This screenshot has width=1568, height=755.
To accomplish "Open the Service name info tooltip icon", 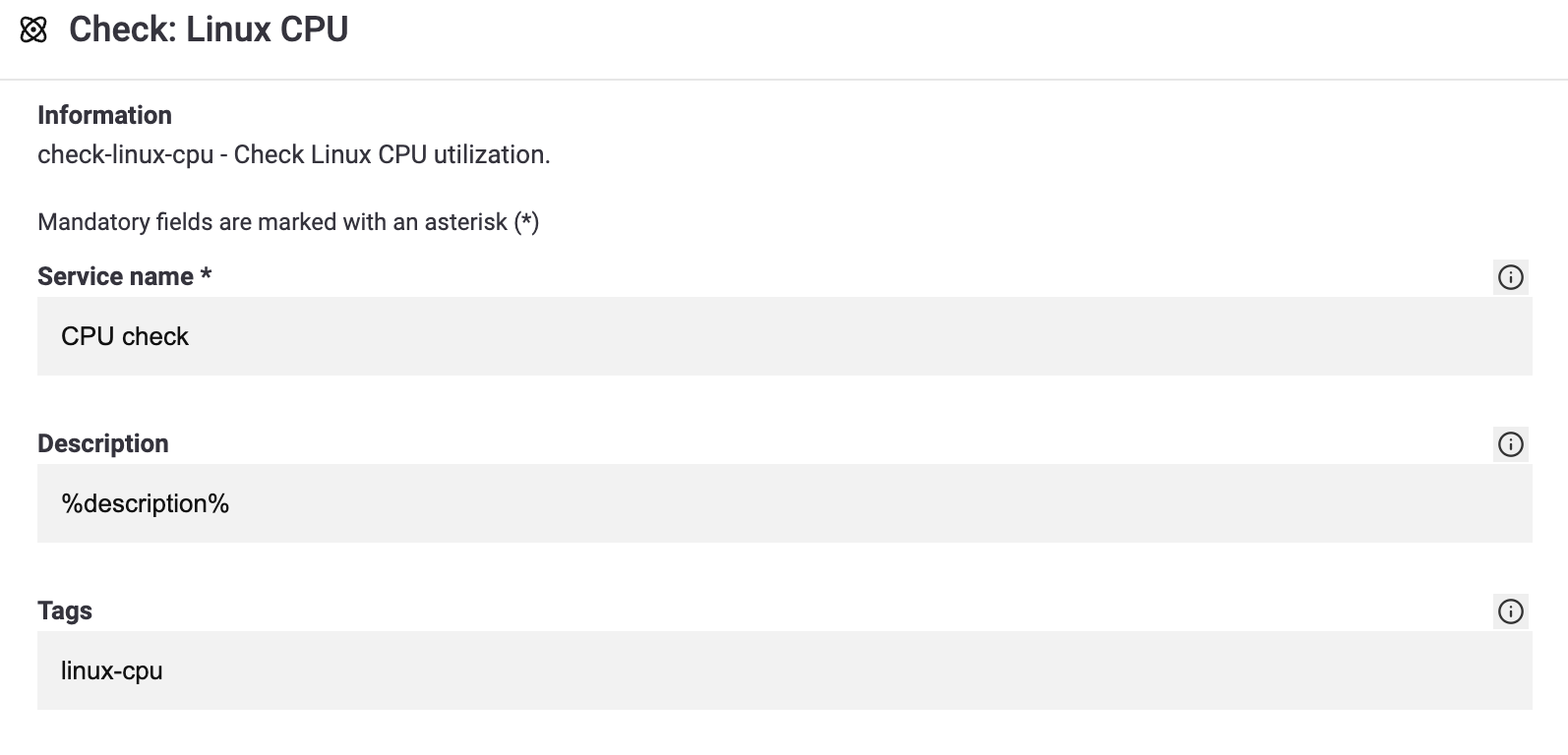I will point(1510,277).
